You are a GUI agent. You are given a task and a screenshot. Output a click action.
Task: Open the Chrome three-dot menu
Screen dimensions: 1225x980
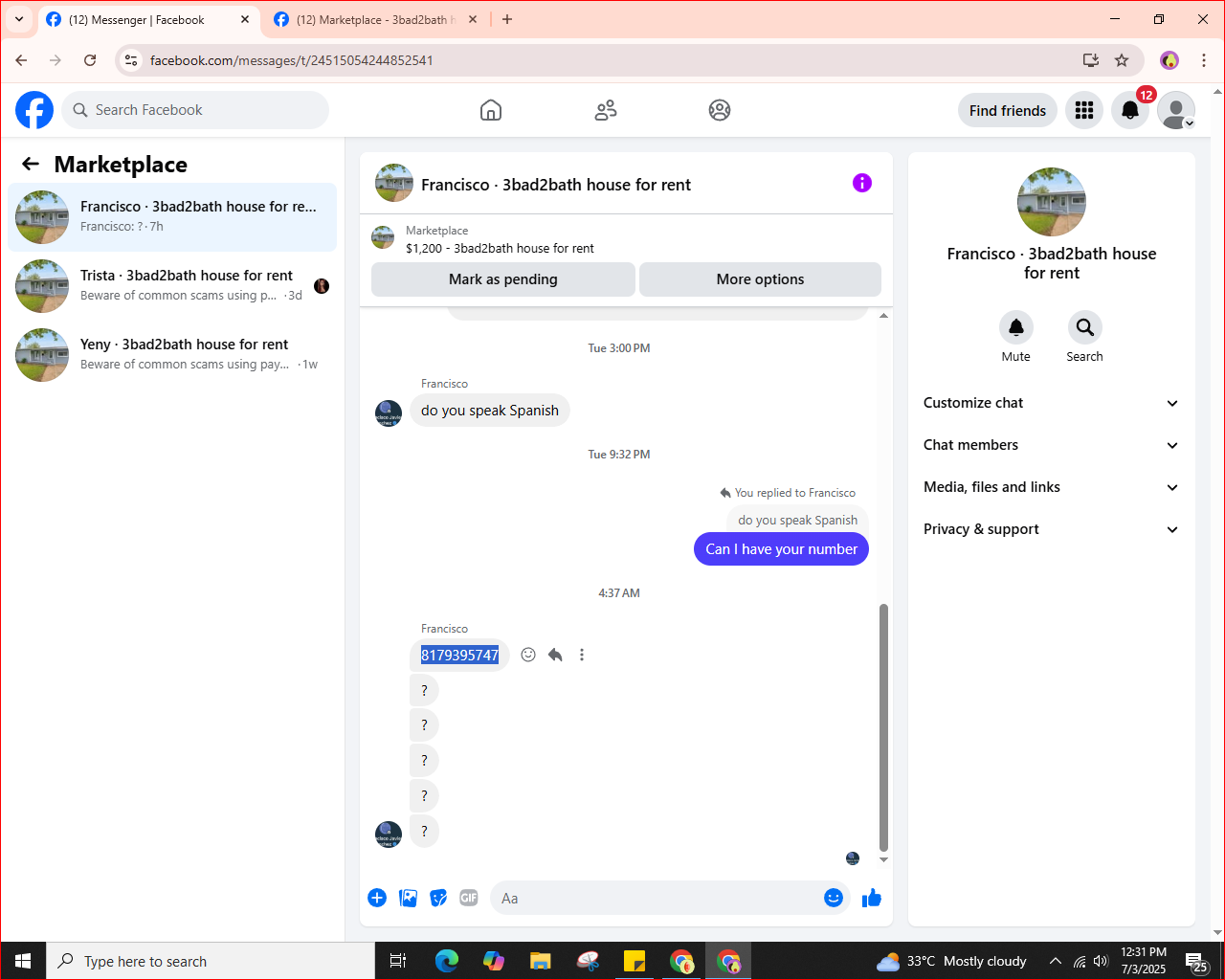[x=1204, y=60]
